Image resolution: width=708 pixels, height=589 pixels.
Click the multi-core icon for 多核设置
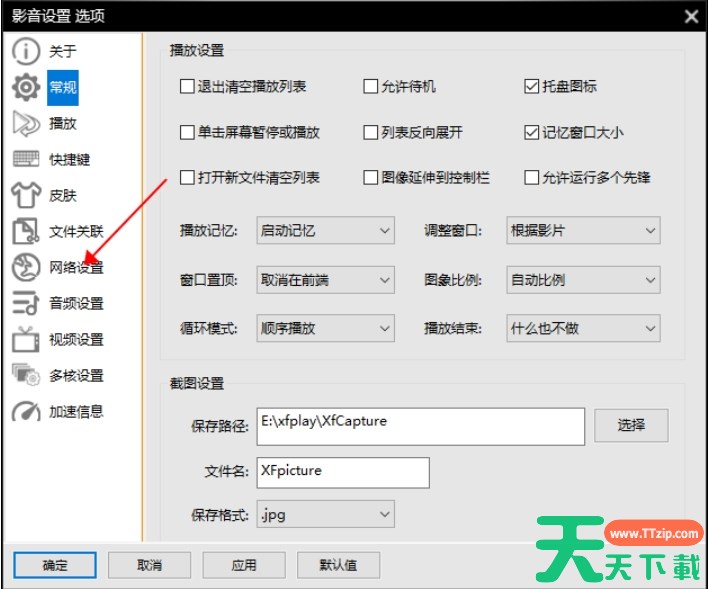point(26,375)
